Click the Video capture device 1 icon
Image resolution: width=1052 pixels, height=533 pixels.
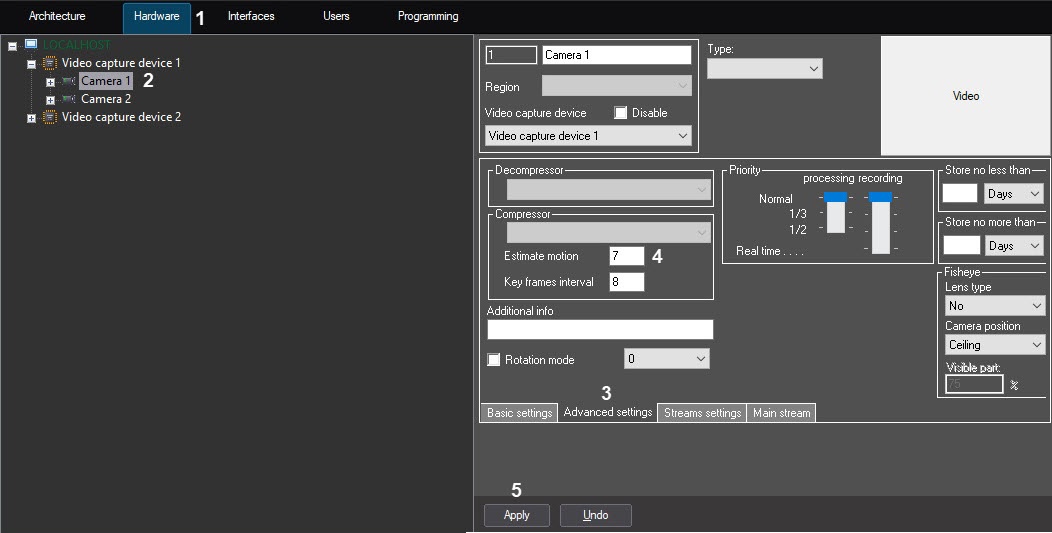(49, 63)
